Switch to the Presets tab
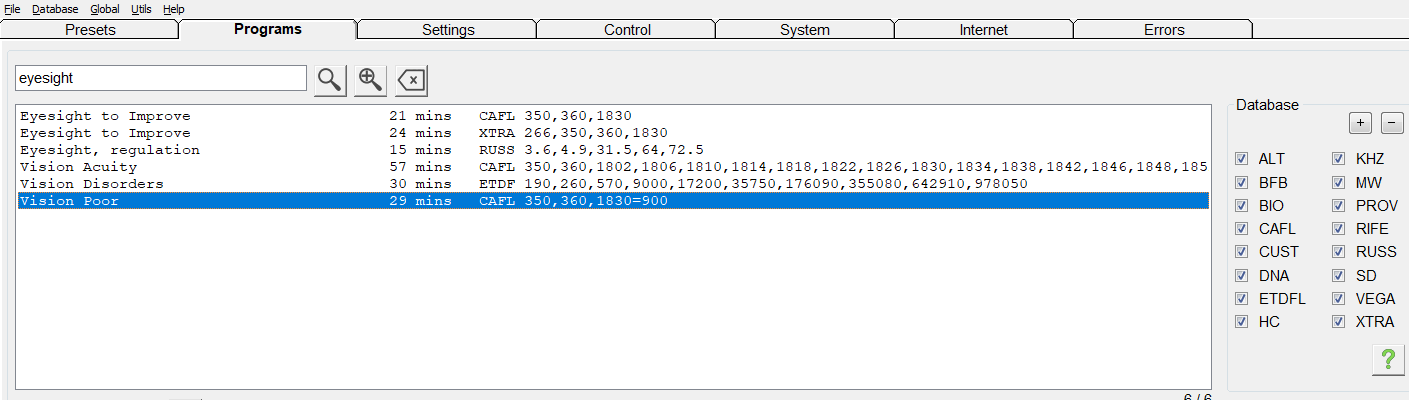Image resolution: width=1409 pixels, height=400 pixels. (x=90, y=30)
